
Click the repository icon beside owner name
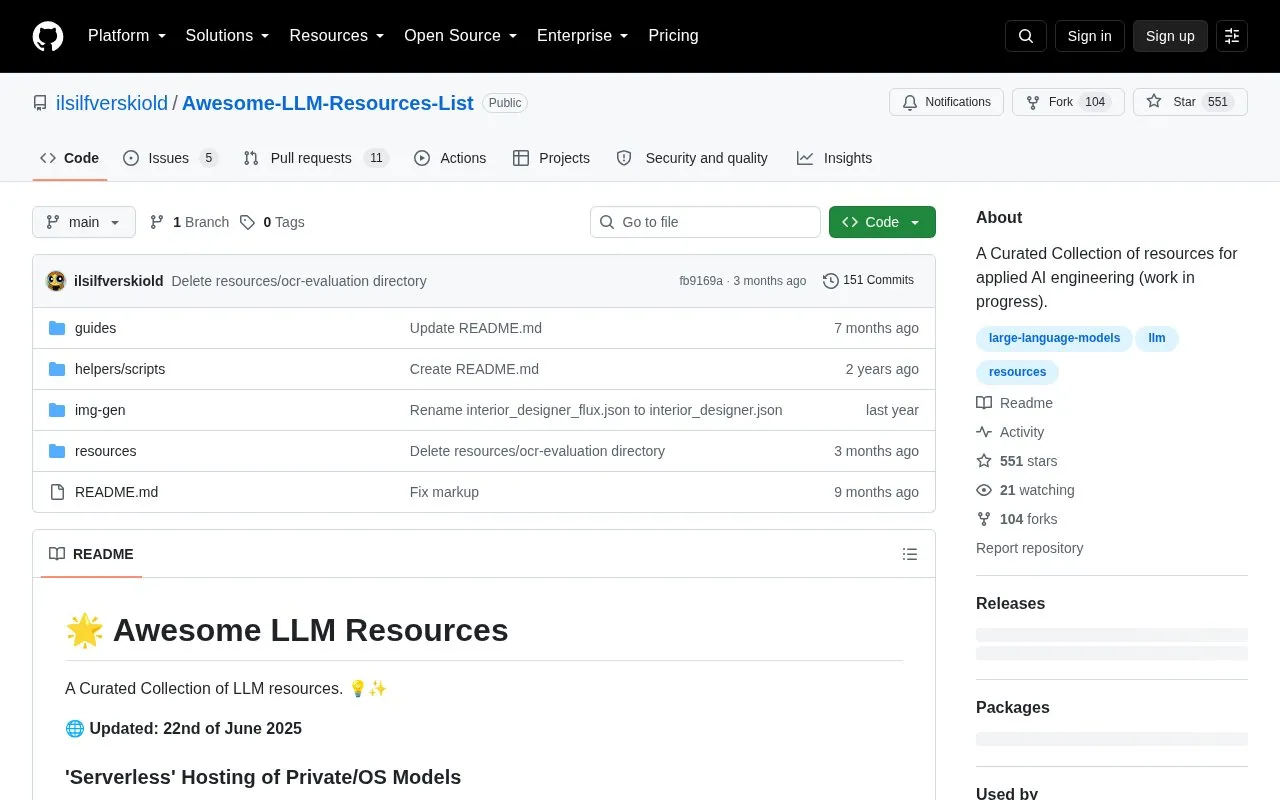pos(40,103)
